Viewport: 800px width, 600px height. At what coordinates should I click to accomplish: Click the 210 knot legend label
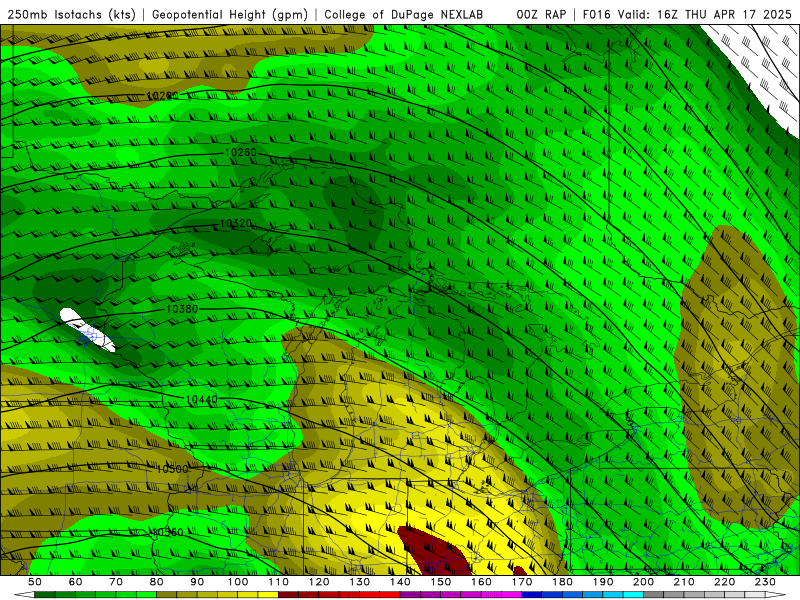(x=684, y=582)
